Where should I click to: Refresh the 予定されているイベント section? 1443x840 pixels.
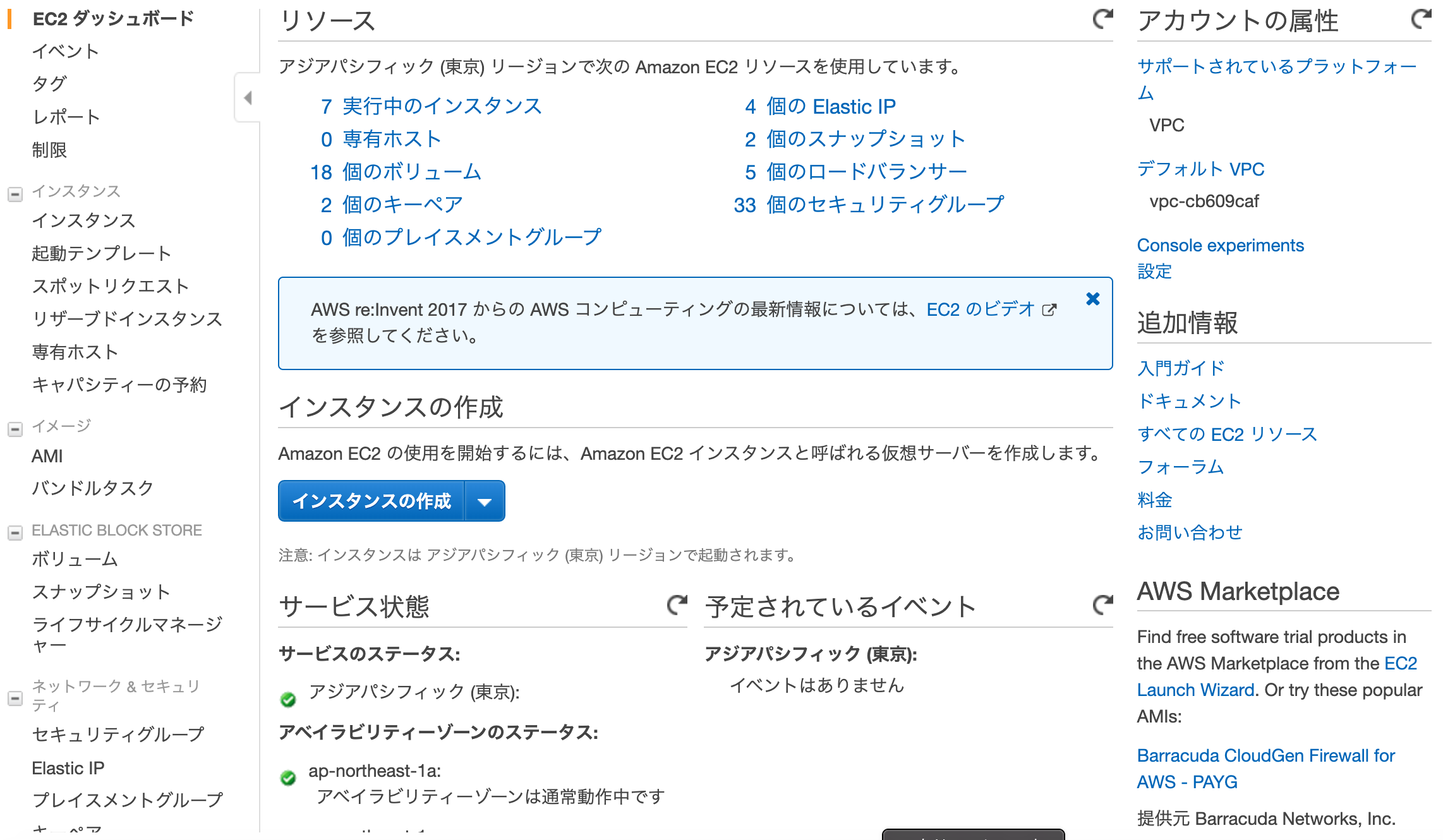pos(1102,605)
